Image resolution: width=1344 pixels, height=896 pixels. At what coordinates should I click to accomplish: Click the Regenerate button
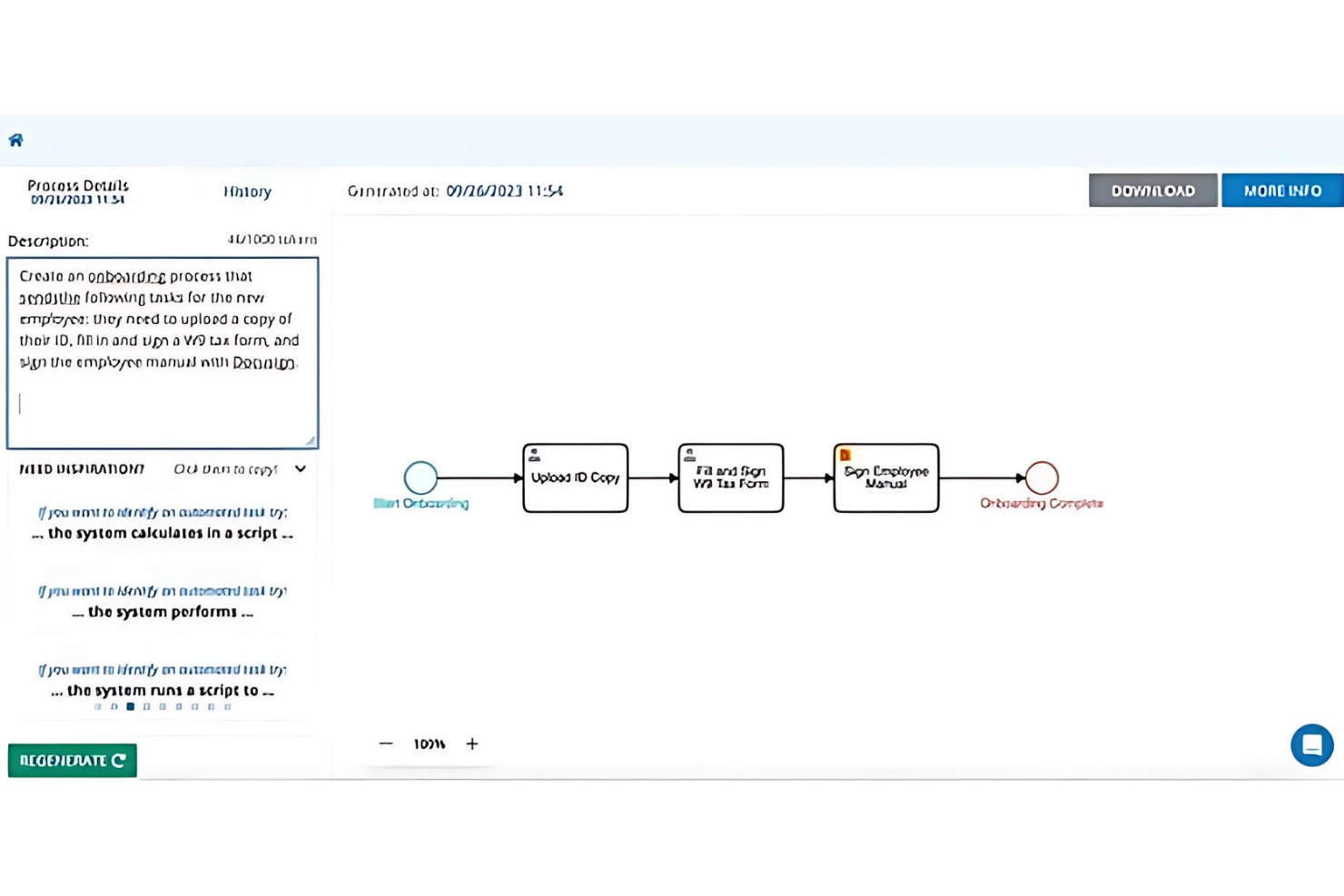click(x=72, y=761)
